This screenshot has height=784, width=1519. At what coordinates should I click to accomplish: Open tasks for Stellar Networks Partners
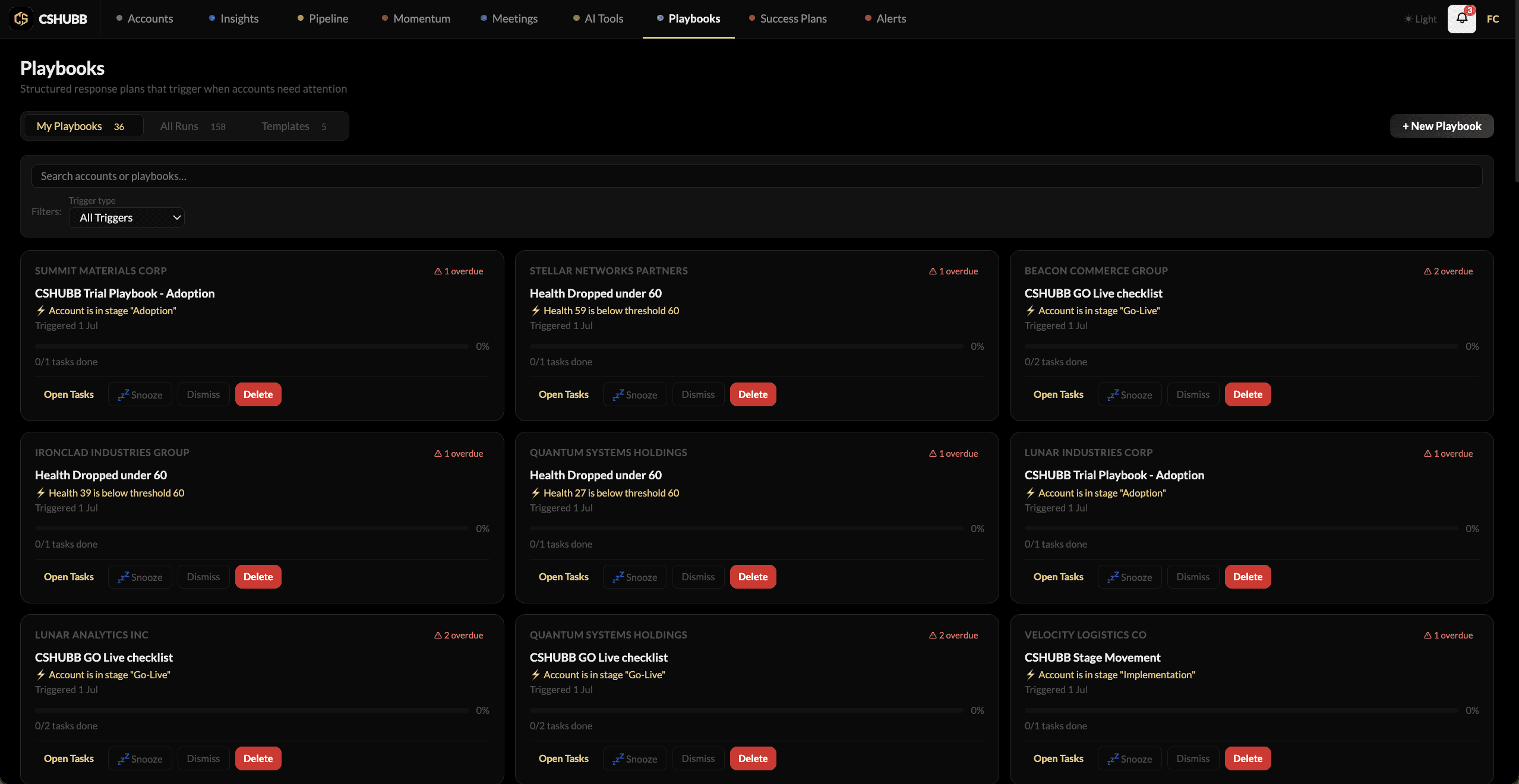click(x=564, y=395)
